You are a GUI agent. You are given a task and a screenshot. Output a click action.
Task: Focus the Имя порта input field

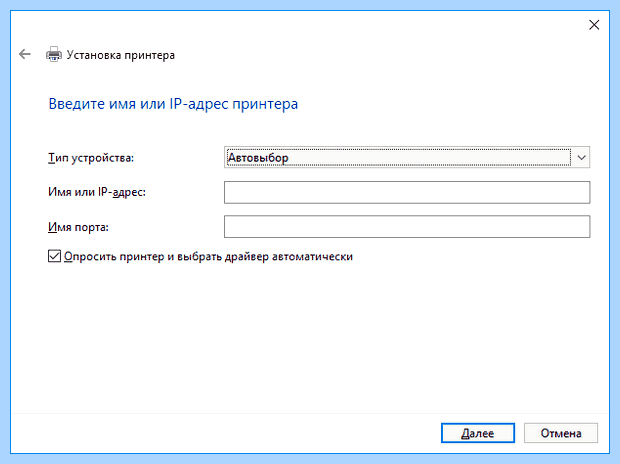407,227
